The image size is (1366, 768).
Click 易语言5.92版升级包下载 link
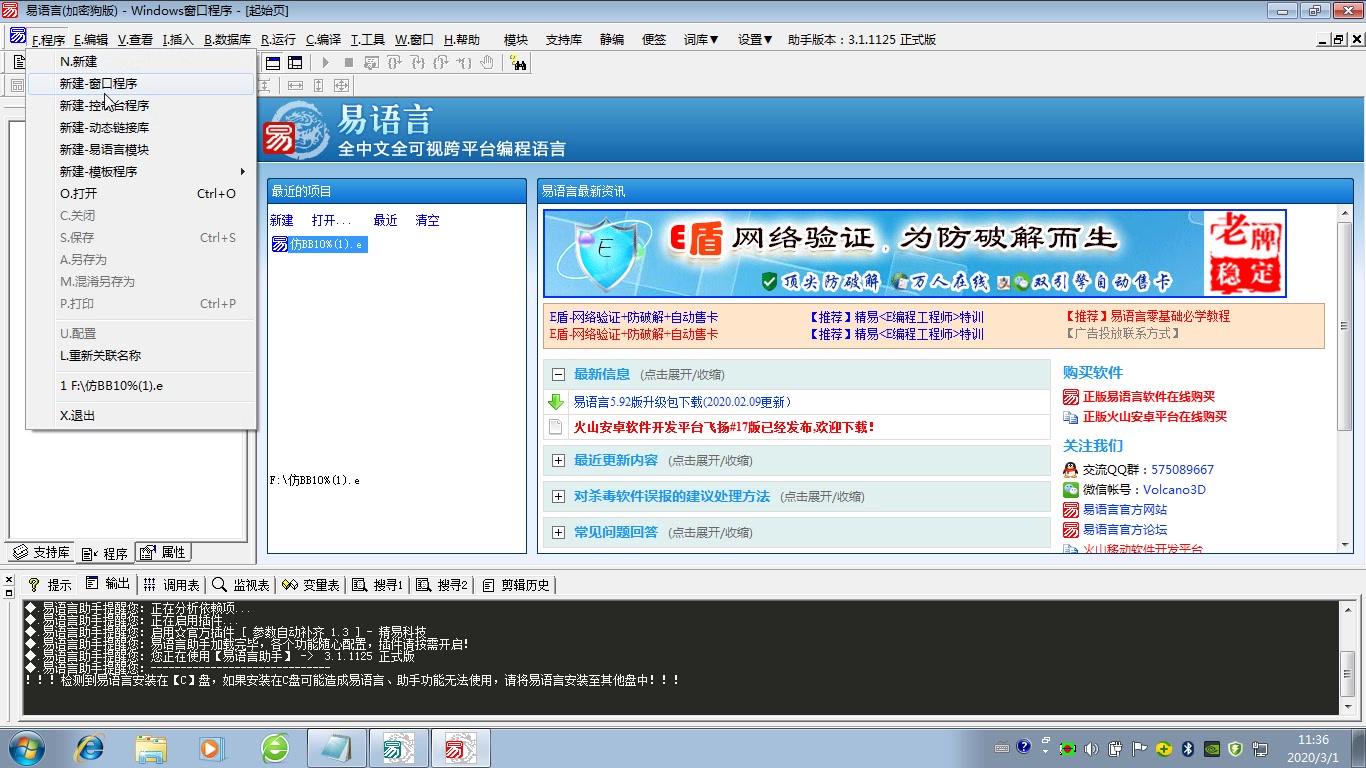(682, 402)
